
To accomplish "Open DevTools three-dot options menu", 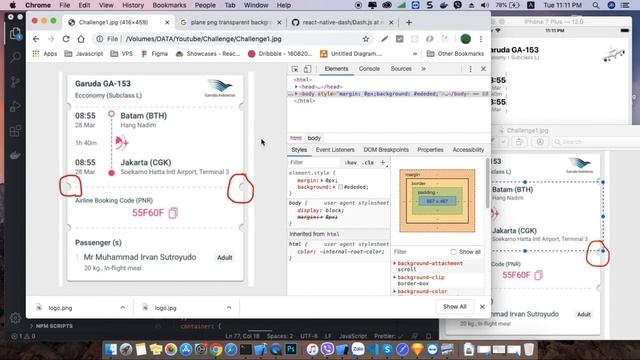I will click(470, 69).
